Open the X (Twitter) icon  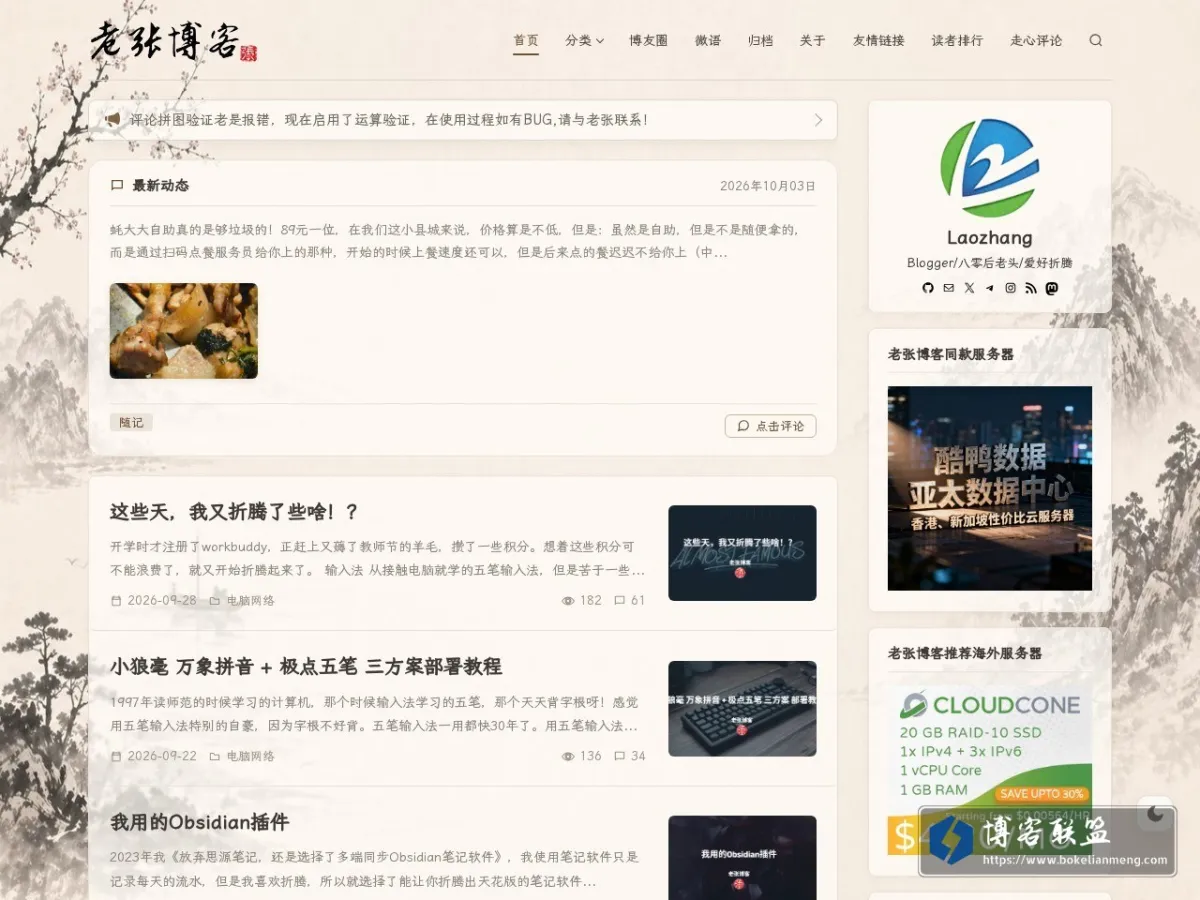click(969, 288)
